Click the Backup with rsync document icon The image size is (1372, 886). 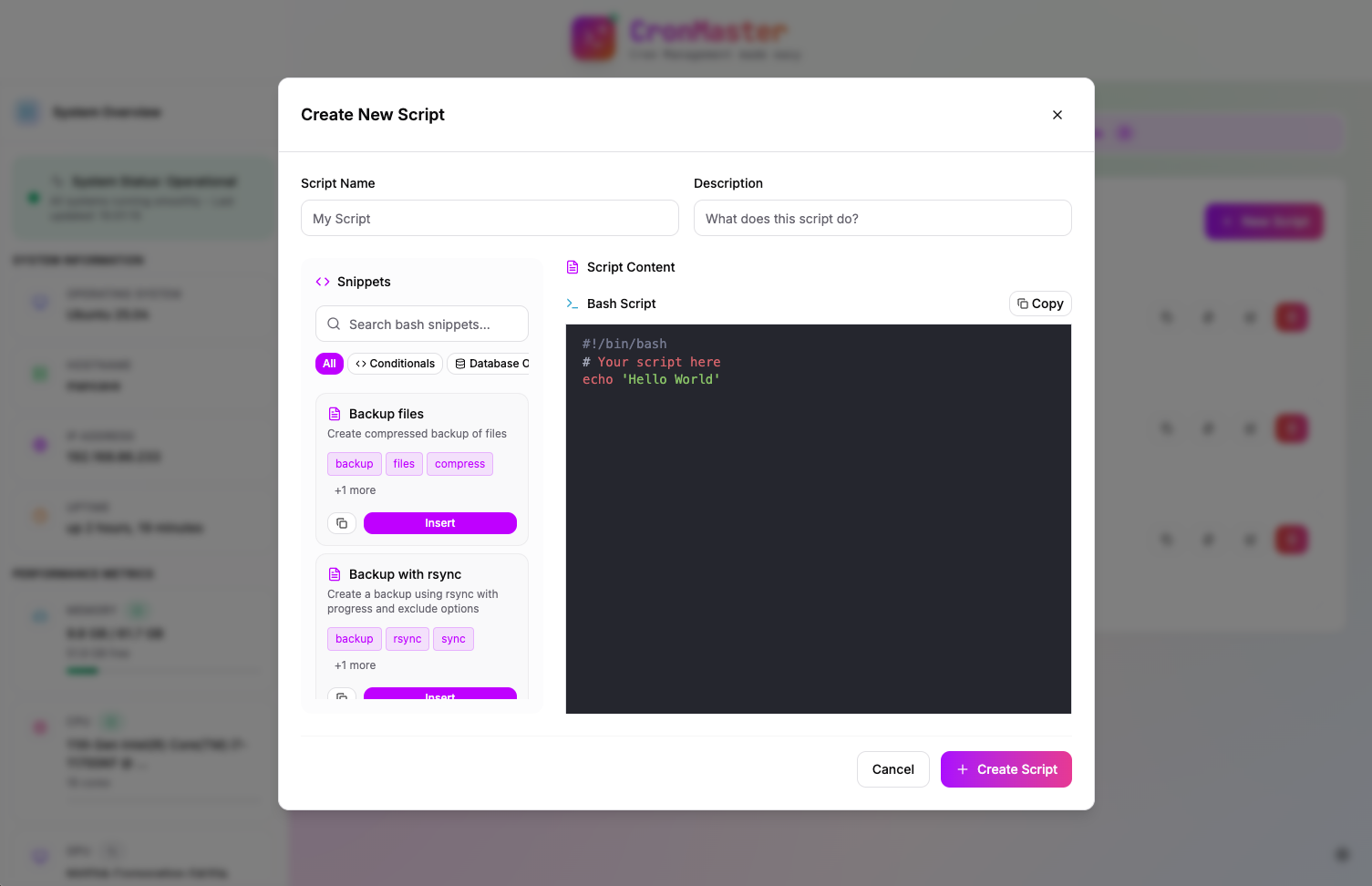pyautogui.click(x=335, y=574)
